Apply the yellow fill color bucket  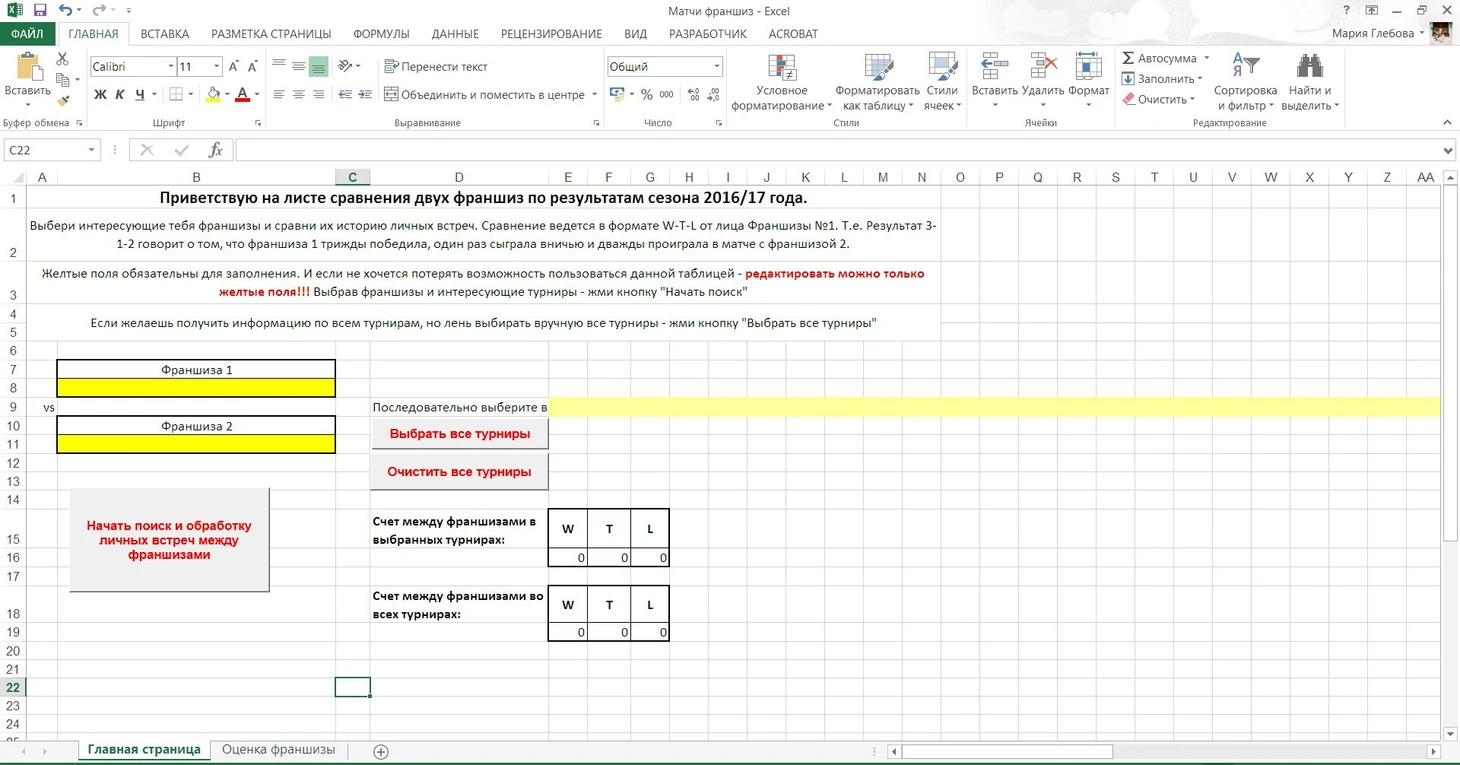(x=213, y=95)
